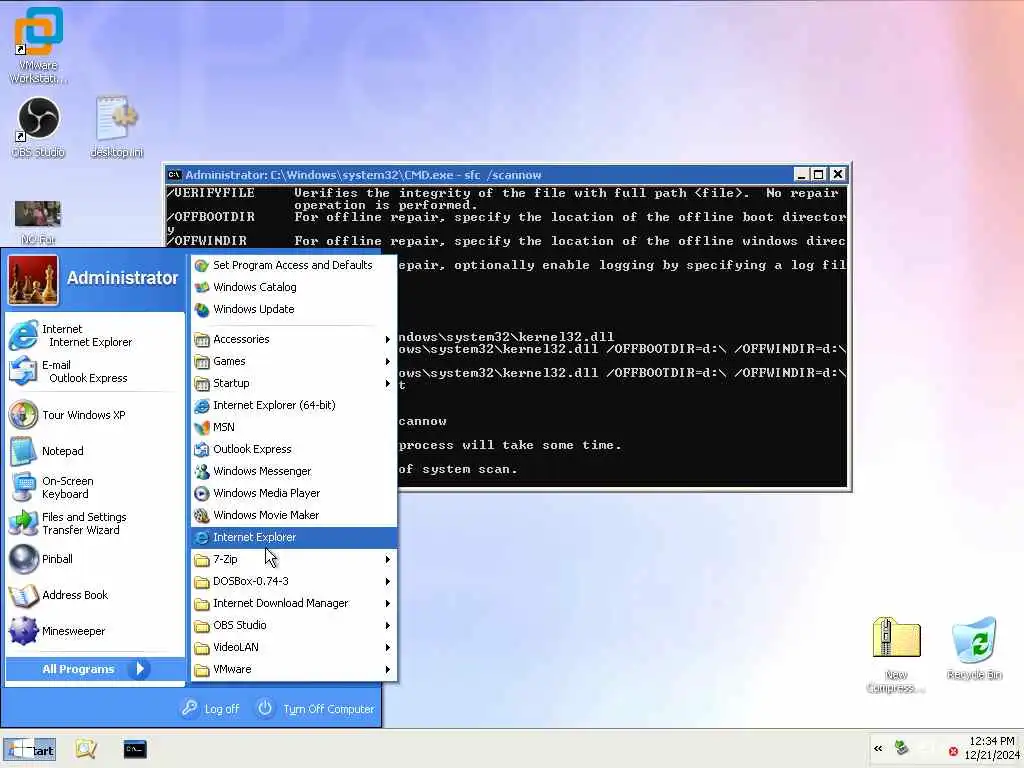
Task: Click the taskbar clock 12:34 PM
Action: tap(991, 741)
